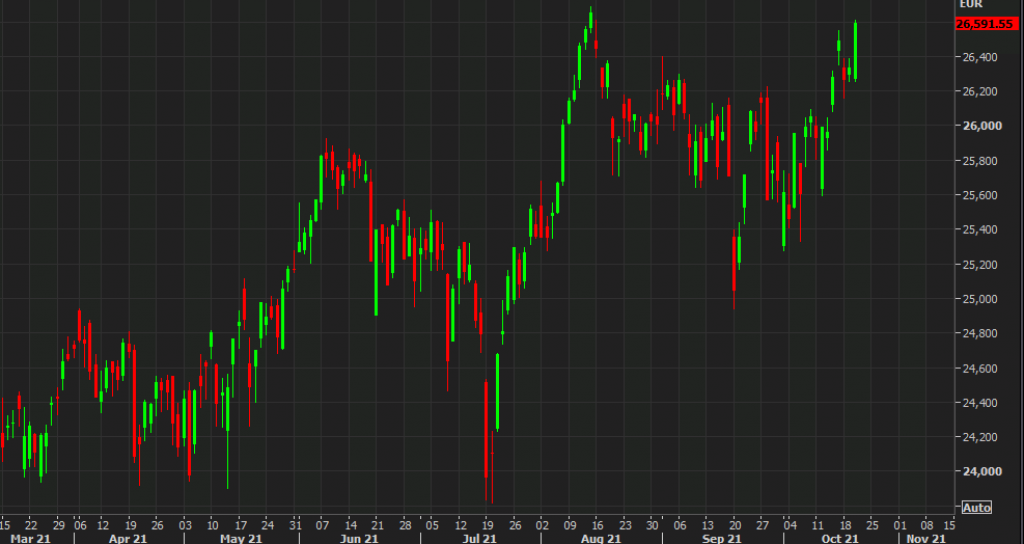This screenshot has width=1024, height=544.
Task: Click the 14 date tick label
Action: tap(350, 524)
